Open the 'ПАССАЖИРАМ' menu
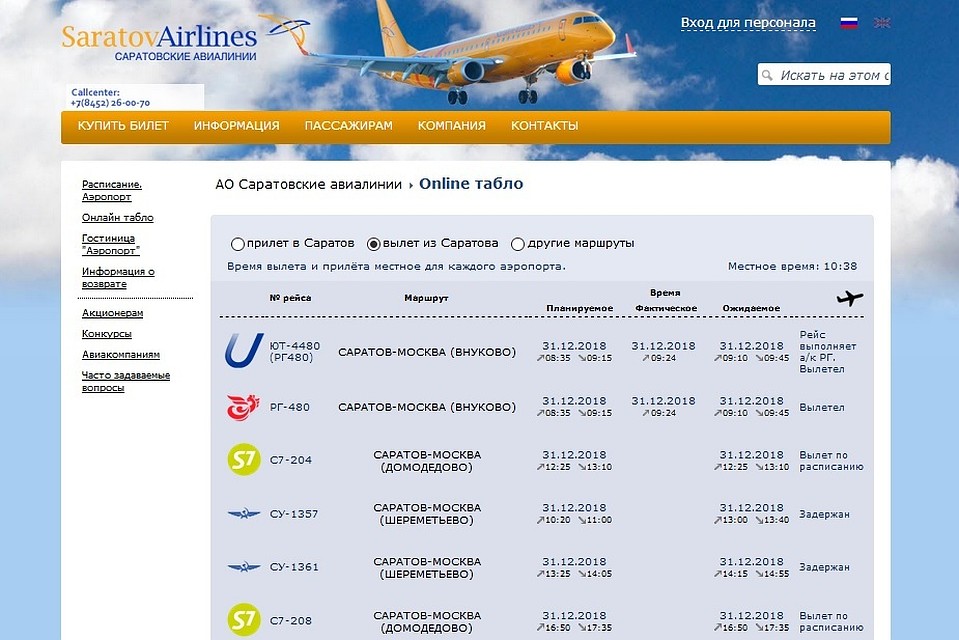The image size is (959, 640). tap(348, 126)
